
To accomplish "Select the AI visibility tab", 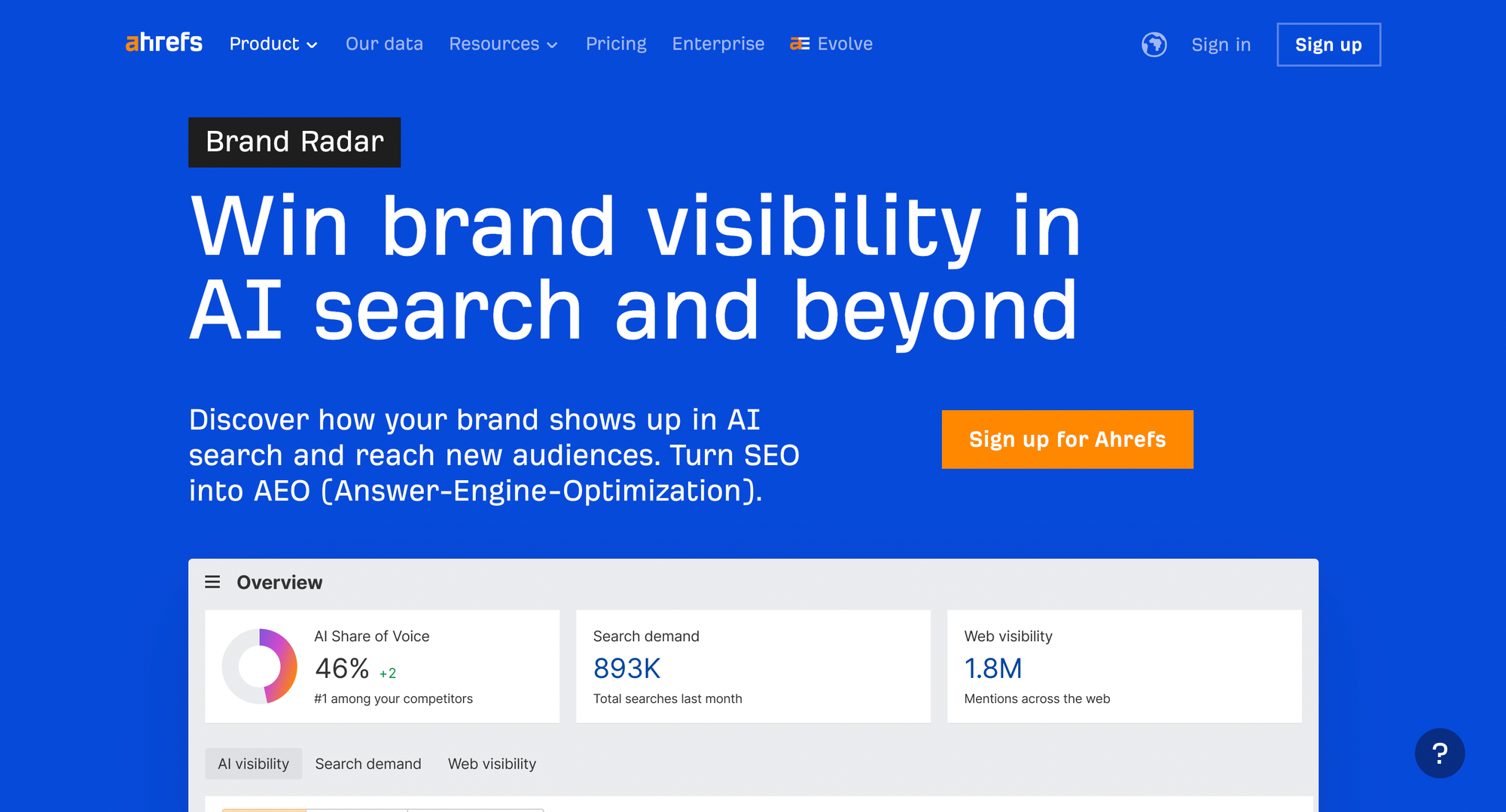I will point(253,764).
